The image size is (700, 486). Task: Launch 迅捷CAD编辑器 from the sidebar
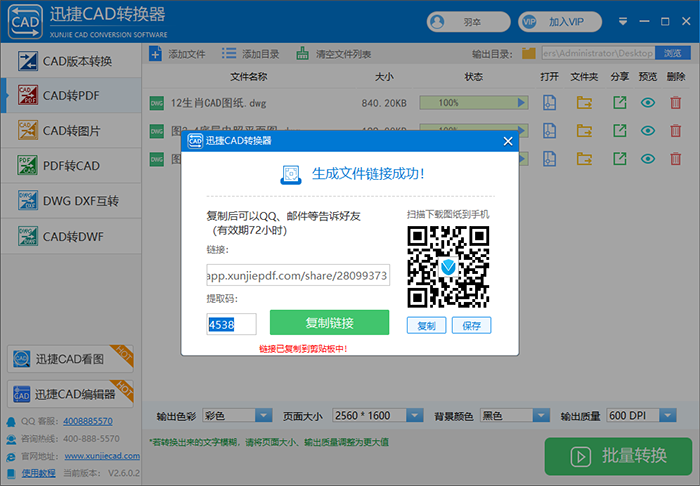coord(71,394)
